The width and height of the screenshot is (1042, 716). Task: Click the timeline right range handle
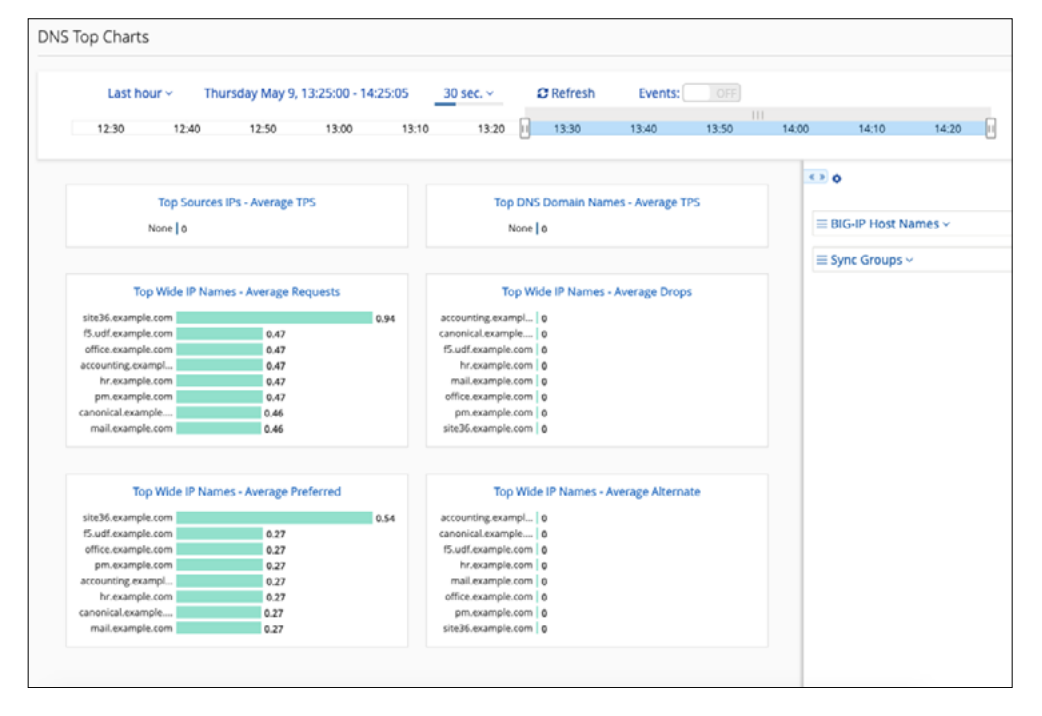[x=990, y=129]
